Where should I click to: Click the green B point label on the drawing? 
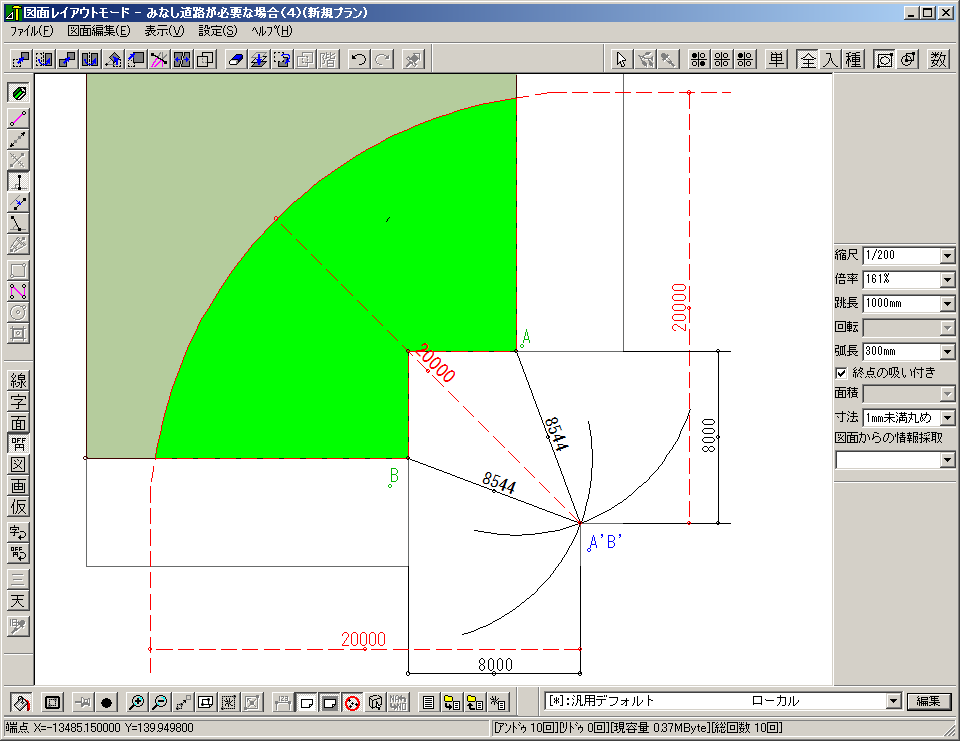(x=394, y=476)
